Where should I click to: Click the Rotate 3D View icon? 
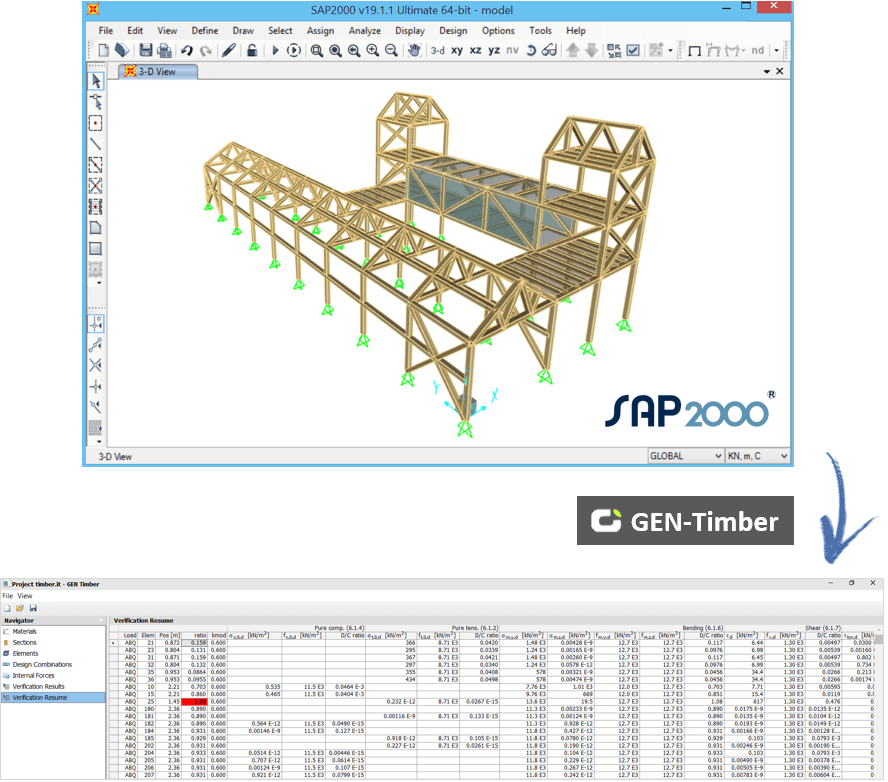pyautogui.click(x=531, y=50)
